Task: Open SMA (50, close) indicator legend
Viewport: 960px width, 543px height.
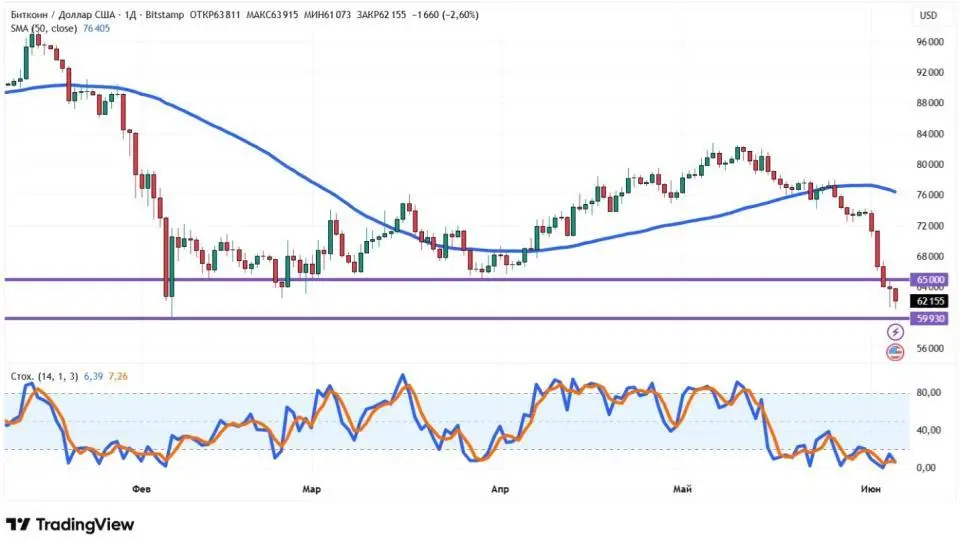Action: tap(43, 28)
